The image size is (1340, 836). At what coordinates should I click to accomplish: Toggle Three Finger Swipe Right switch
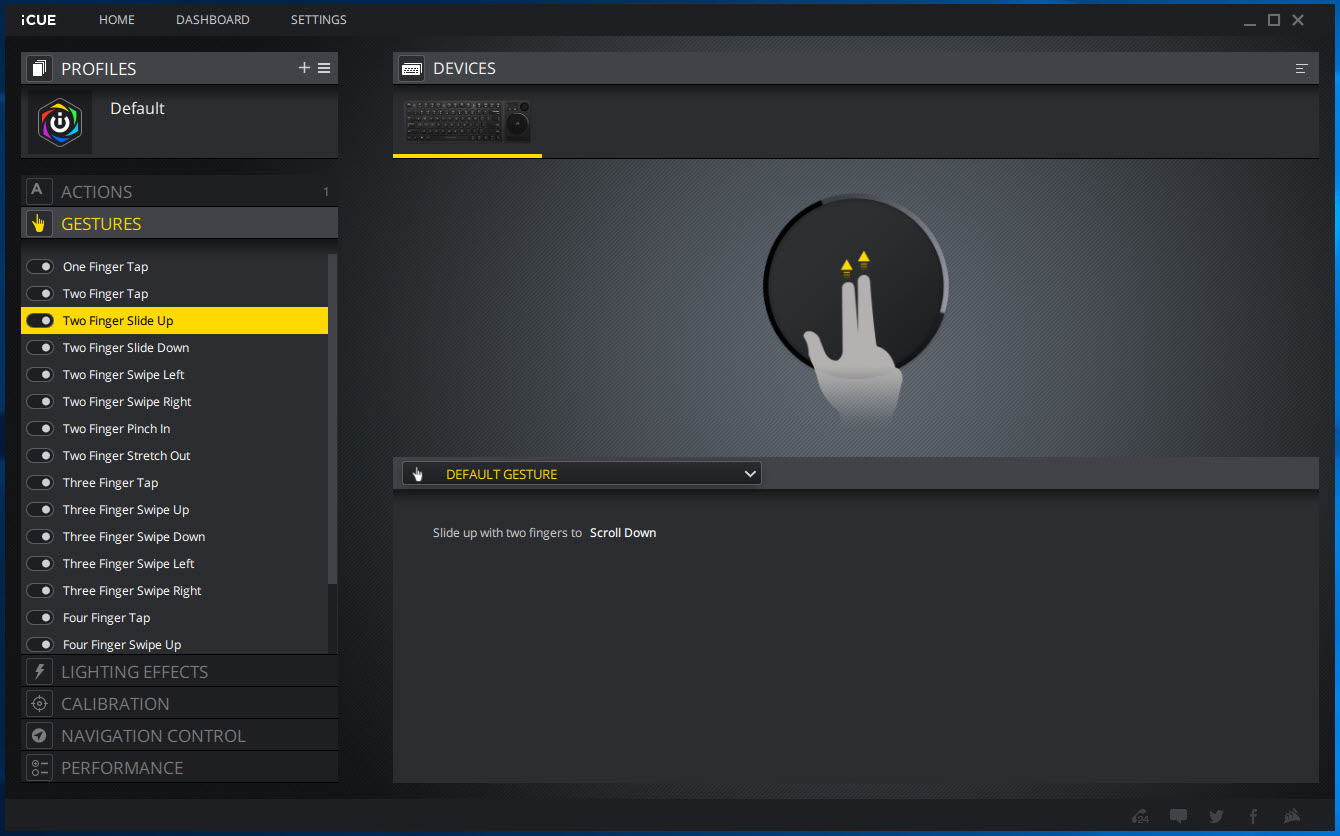click(x=40, y=591)
